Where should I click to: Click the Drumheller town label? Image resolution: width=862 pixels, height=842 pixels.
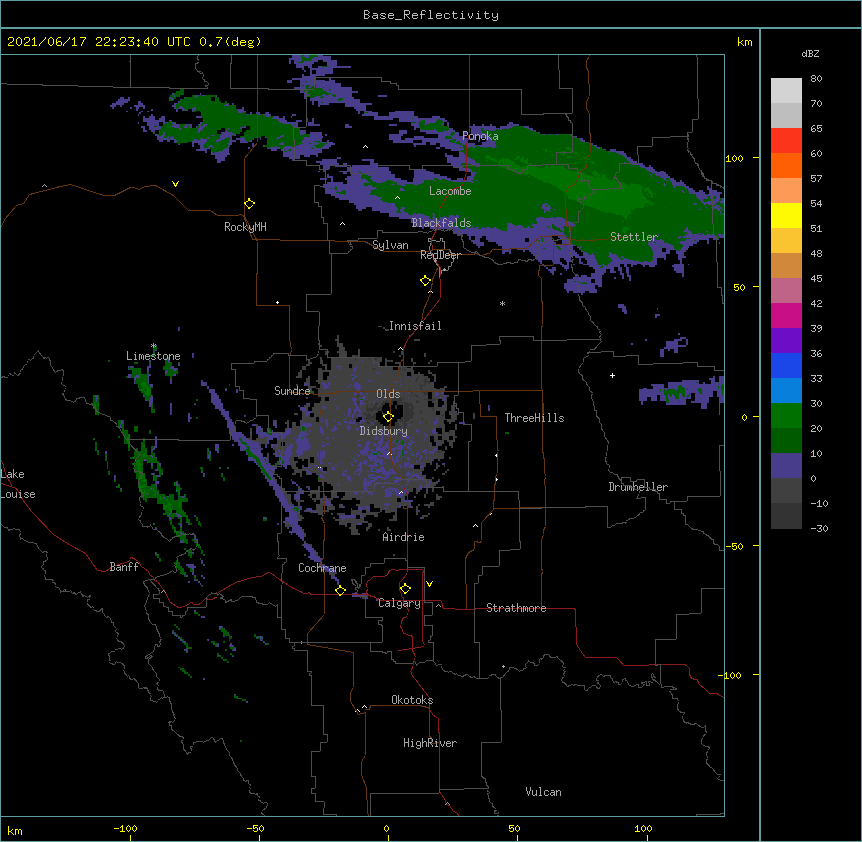click(x=638, y=487)
